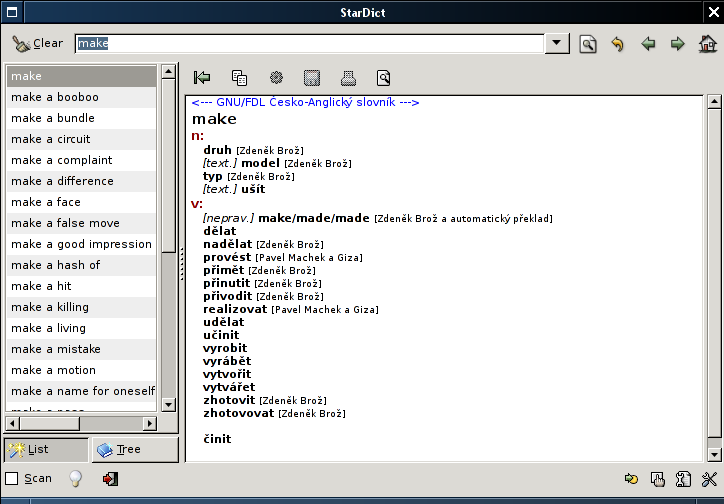Go forward with the right green arrow

tap(677, 44)
